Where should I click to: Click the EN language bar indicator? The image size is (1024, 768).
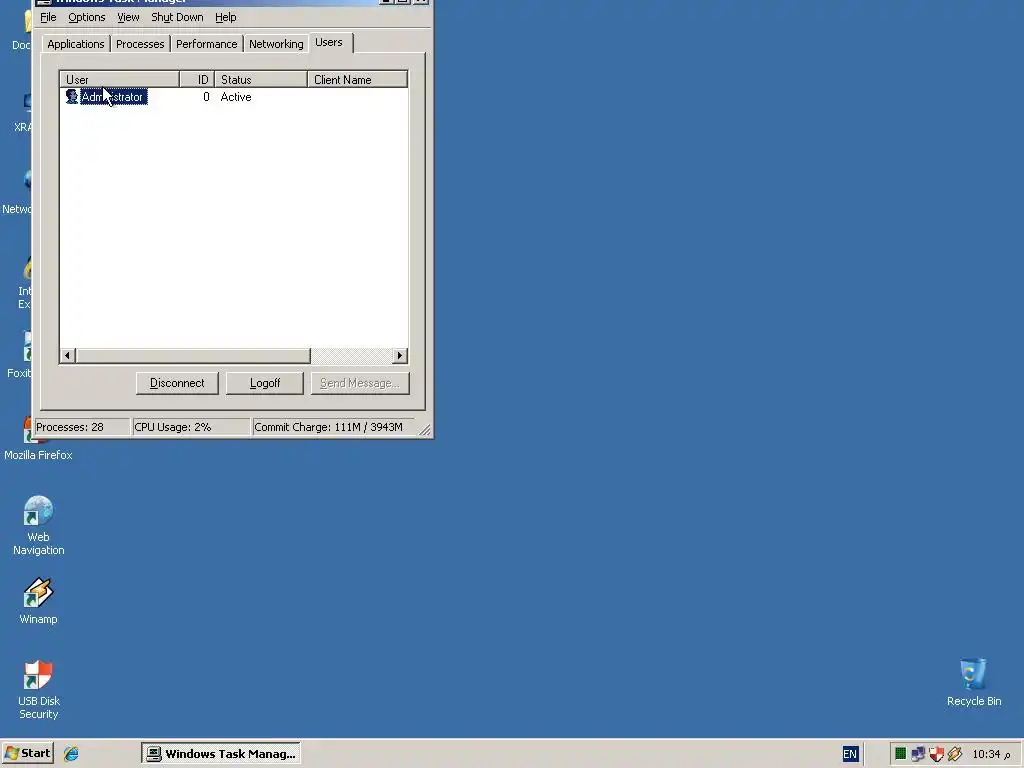(850, 754)
